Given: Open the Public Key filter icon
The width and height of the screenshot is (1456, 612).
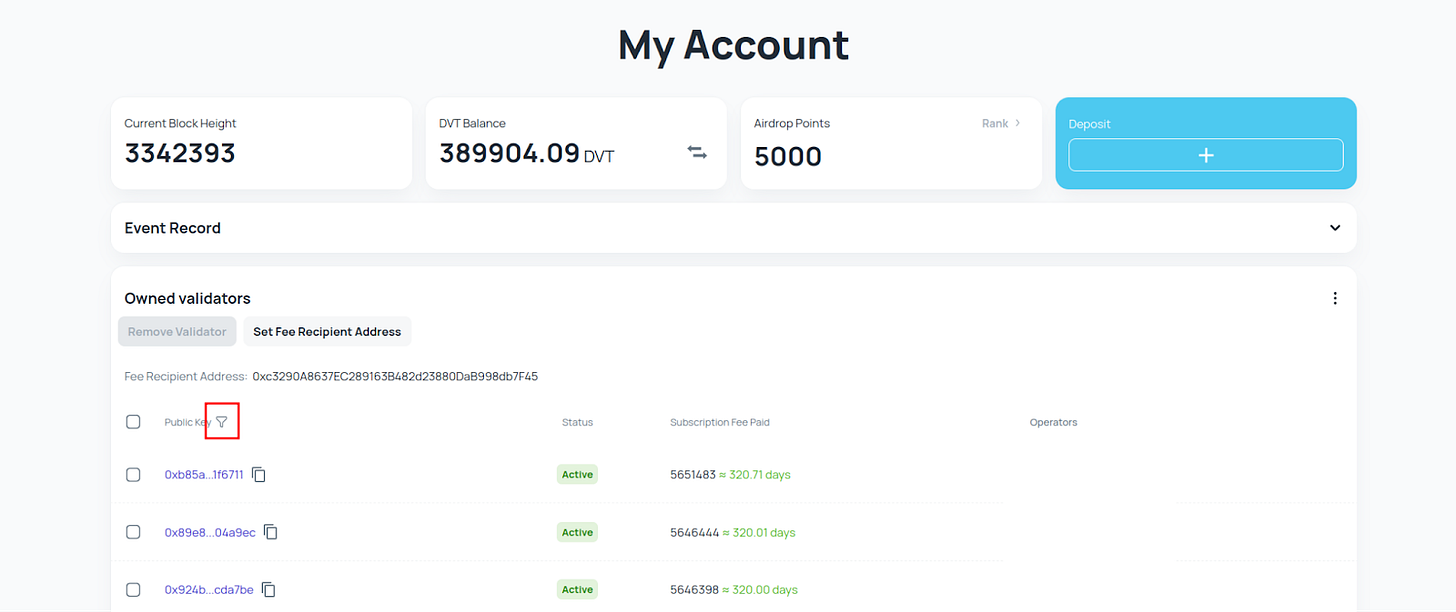Looking at the screenshot, I should coord(222,422).
